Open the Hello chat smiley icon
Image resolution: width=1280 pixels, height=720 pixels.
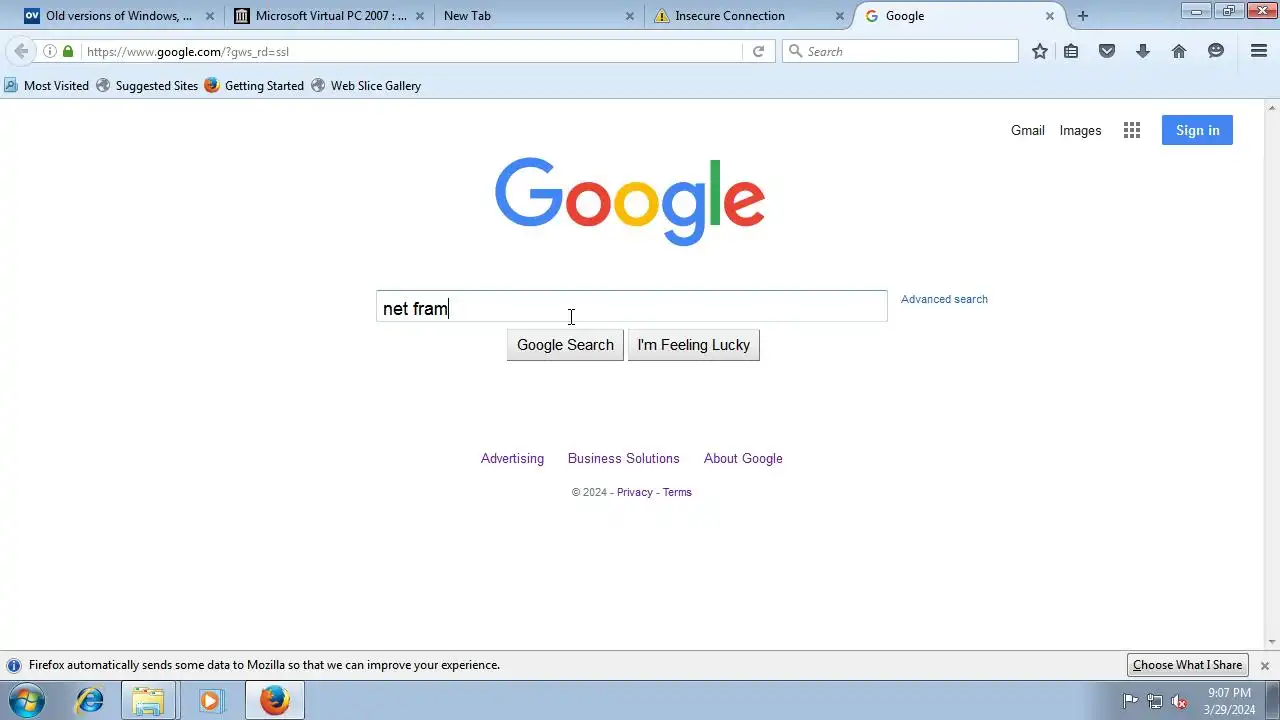pos(1216,51)
